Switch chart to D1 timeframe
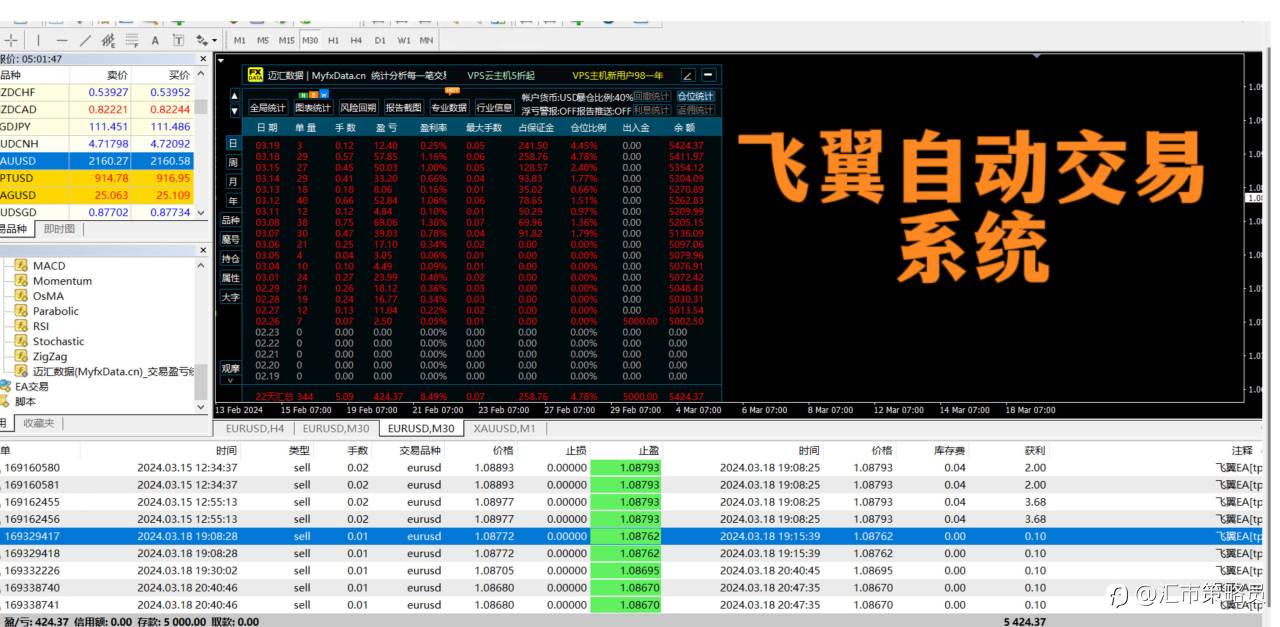The height and width of the screenshot is (627, 1280). pos(380,40)
